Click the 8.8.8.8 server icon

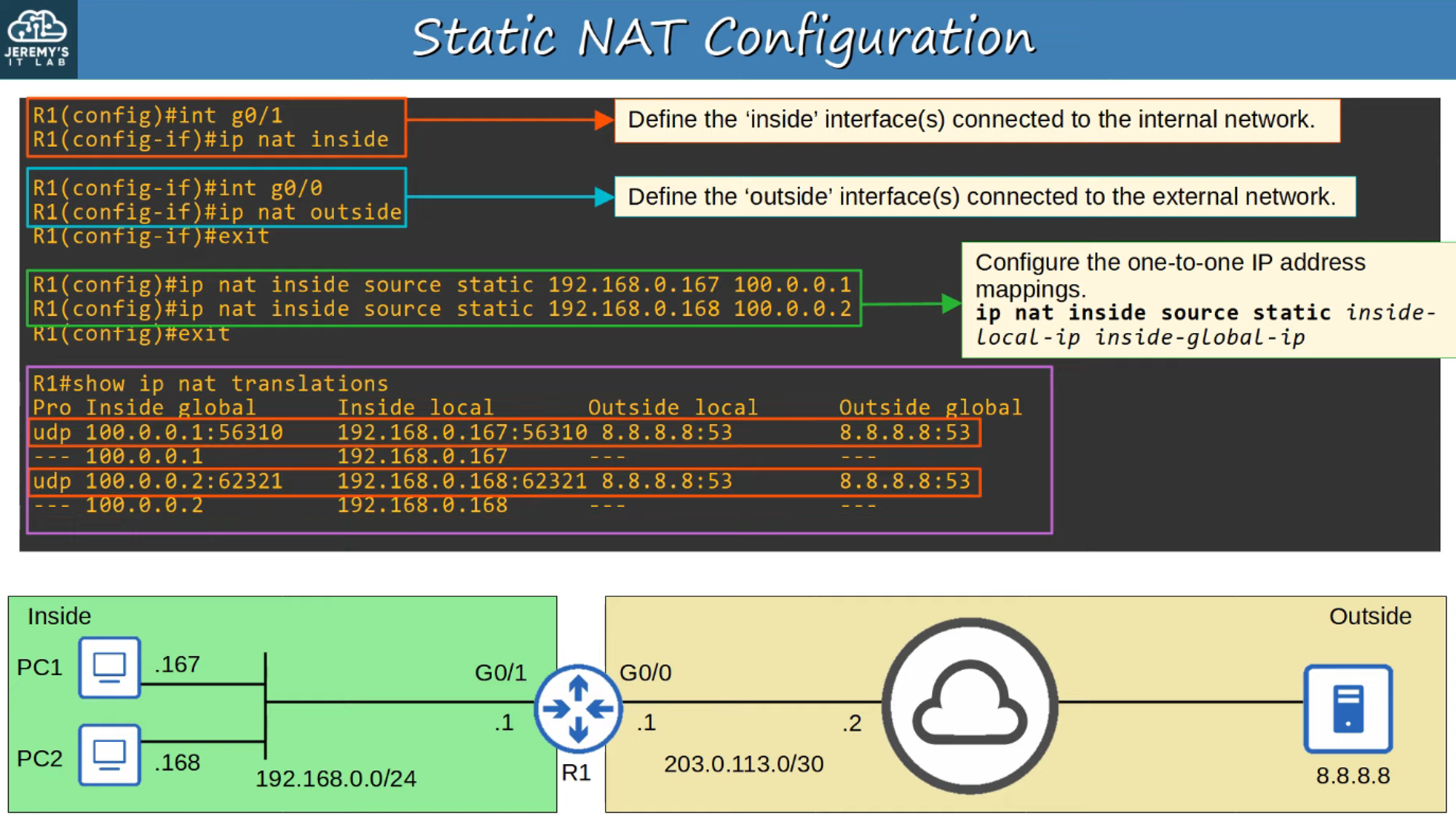click(x=1348, y=709)
